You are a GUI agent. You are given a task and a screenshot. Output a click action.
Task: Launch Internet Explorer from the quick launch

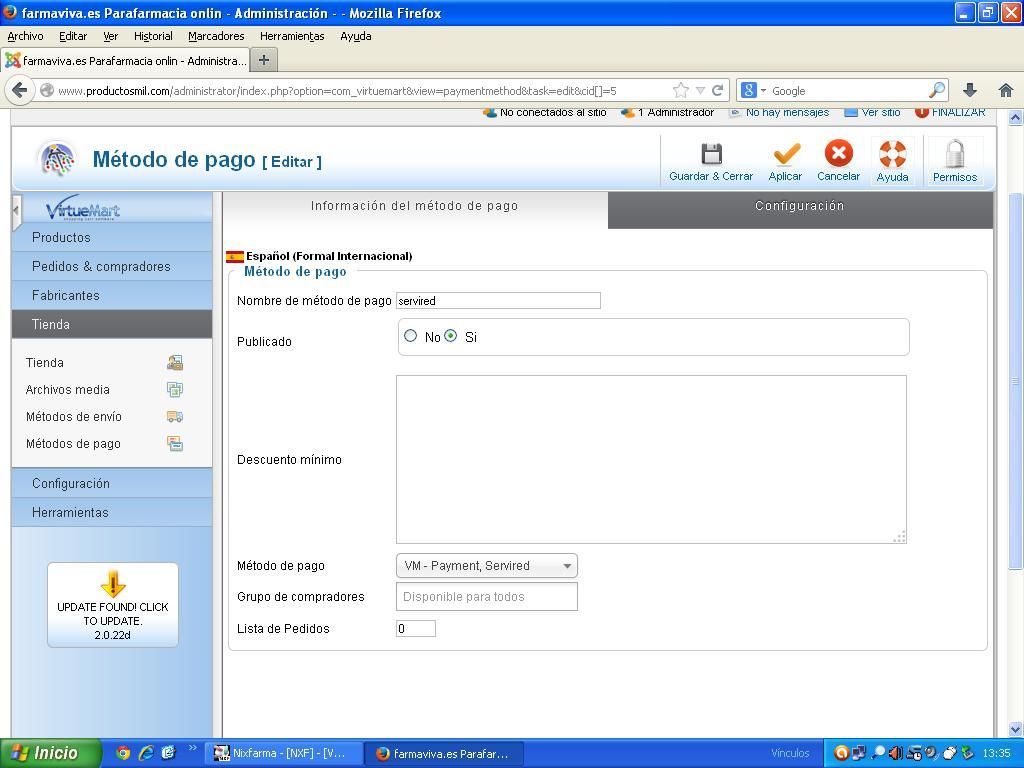[x=146, y=753]
